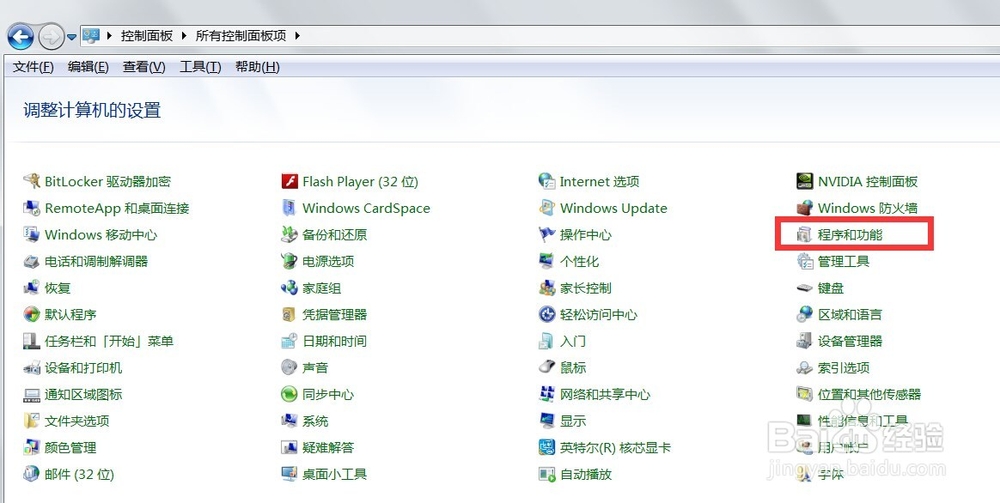Click the blue Back navigation button
Screen dimensions: 1000x503
coord(20,36)
